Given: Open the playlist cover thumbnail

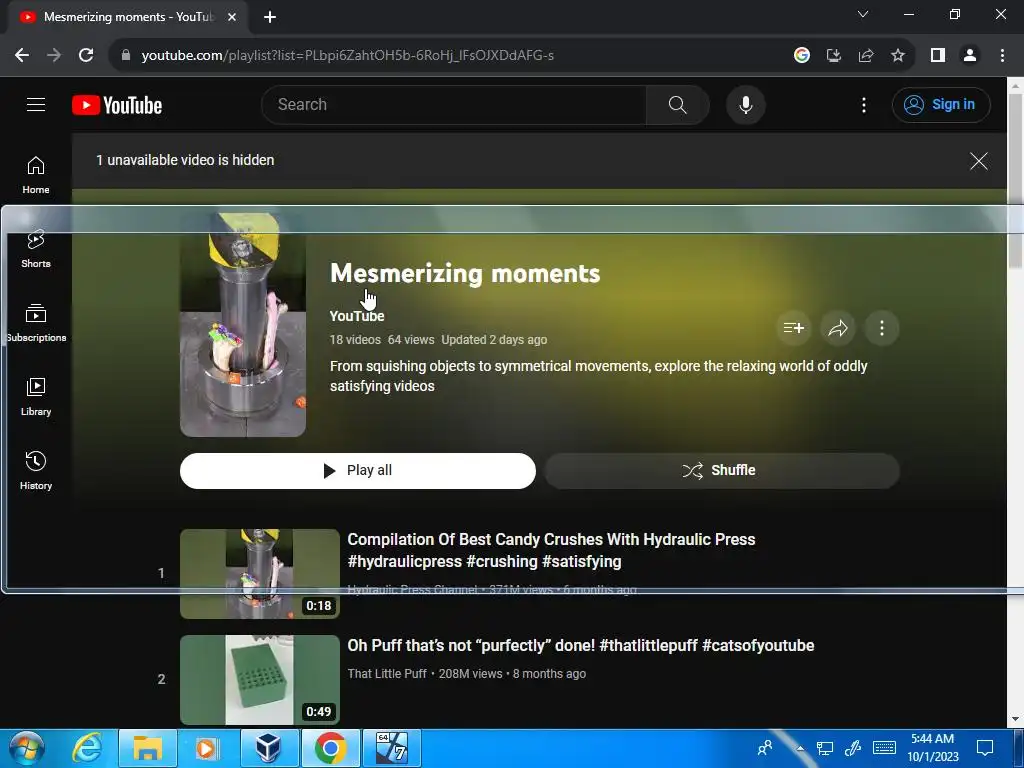Looking at the screenshot, I should 243,324.
